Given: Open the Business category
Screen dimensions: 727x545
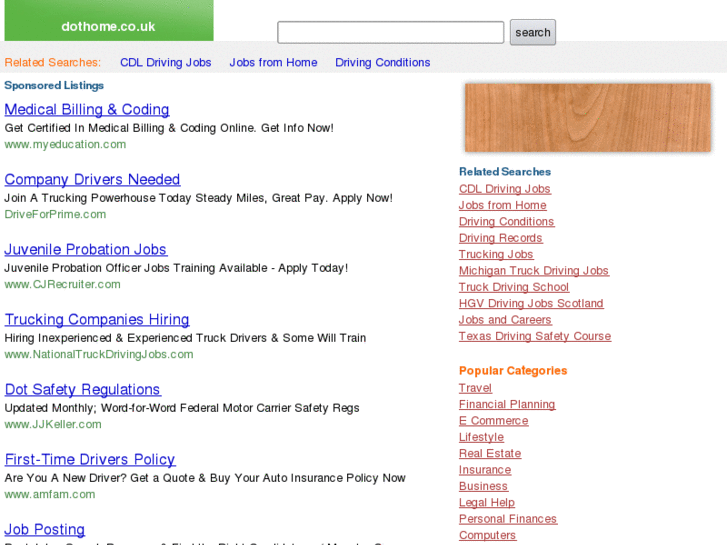Looking at the screenshot, I should [x=483, y=486].
